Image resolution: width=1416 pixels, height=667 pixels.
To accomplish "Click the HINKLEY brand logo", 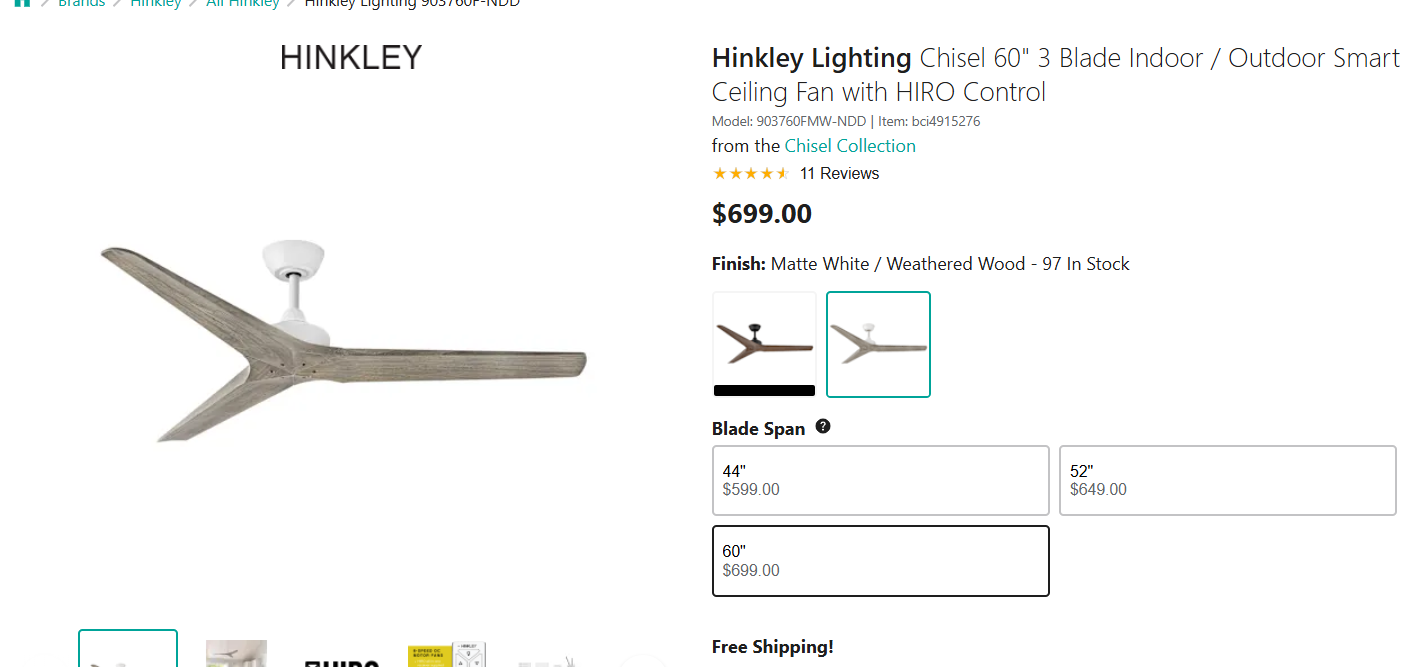I will [351, 58].
